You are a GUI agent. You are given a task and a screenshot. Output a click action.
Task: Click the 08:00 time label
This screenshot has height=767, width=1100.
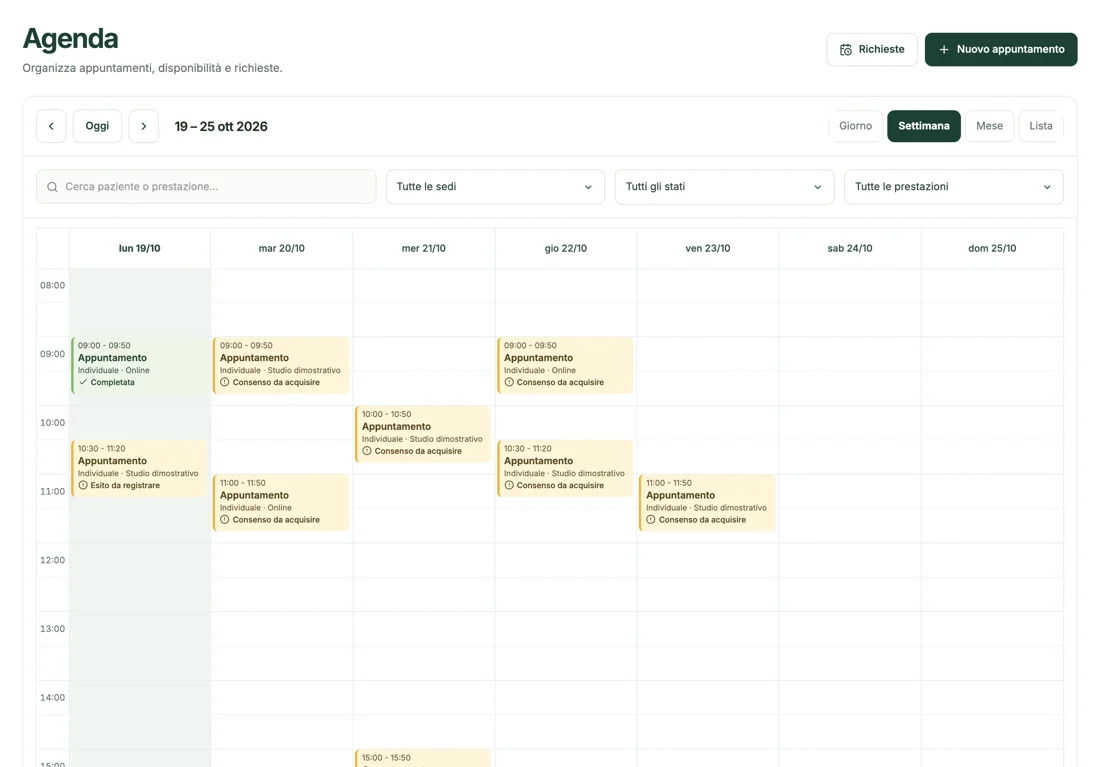pos(53,286)
